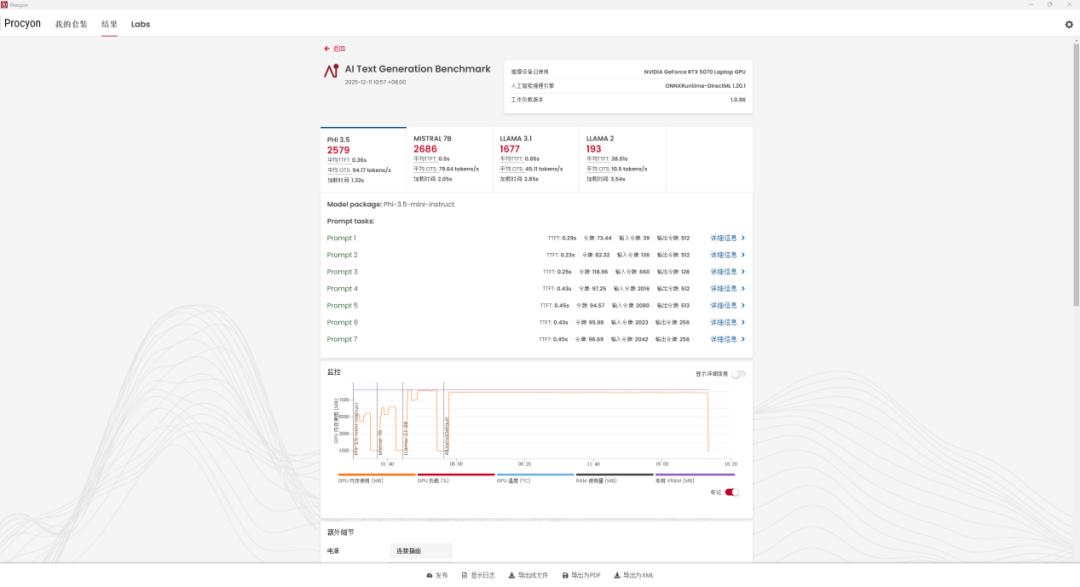This screenshot has width=1080, height=587.
Task: Click the Prompt 2 label
Action: pos(342,255)
